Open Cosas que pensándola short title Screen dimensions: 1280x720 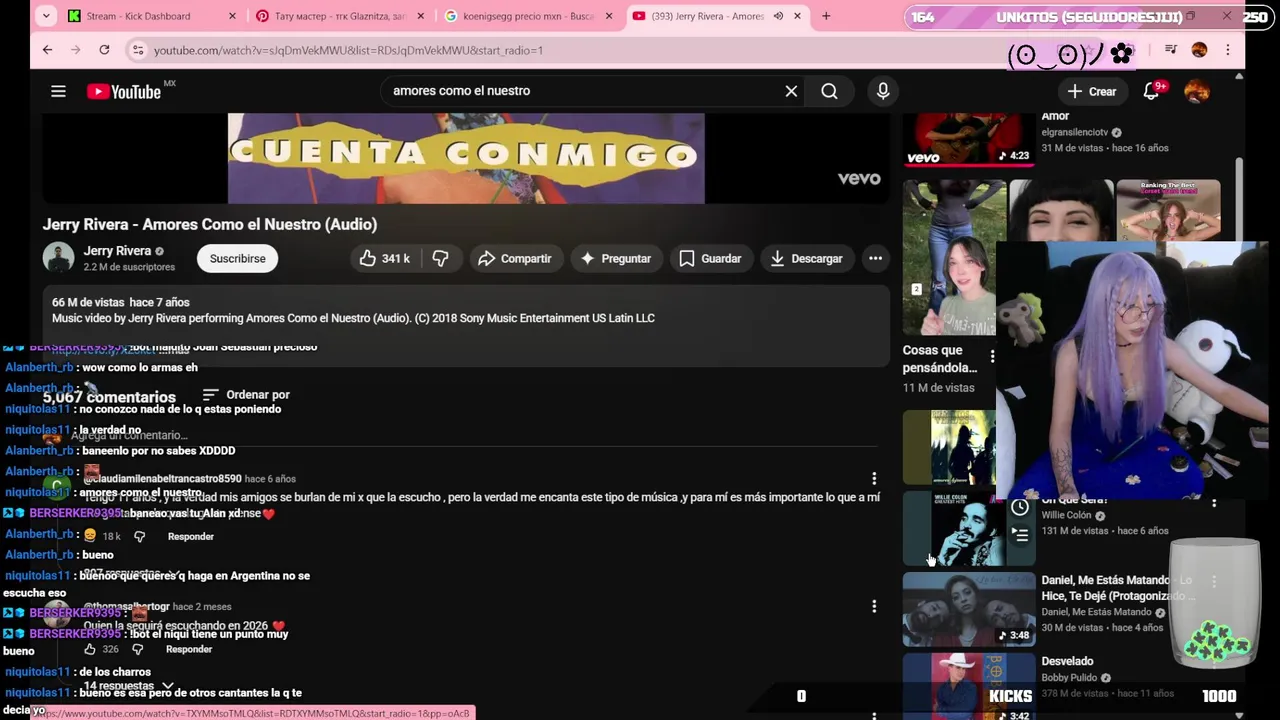click(940, 359)
